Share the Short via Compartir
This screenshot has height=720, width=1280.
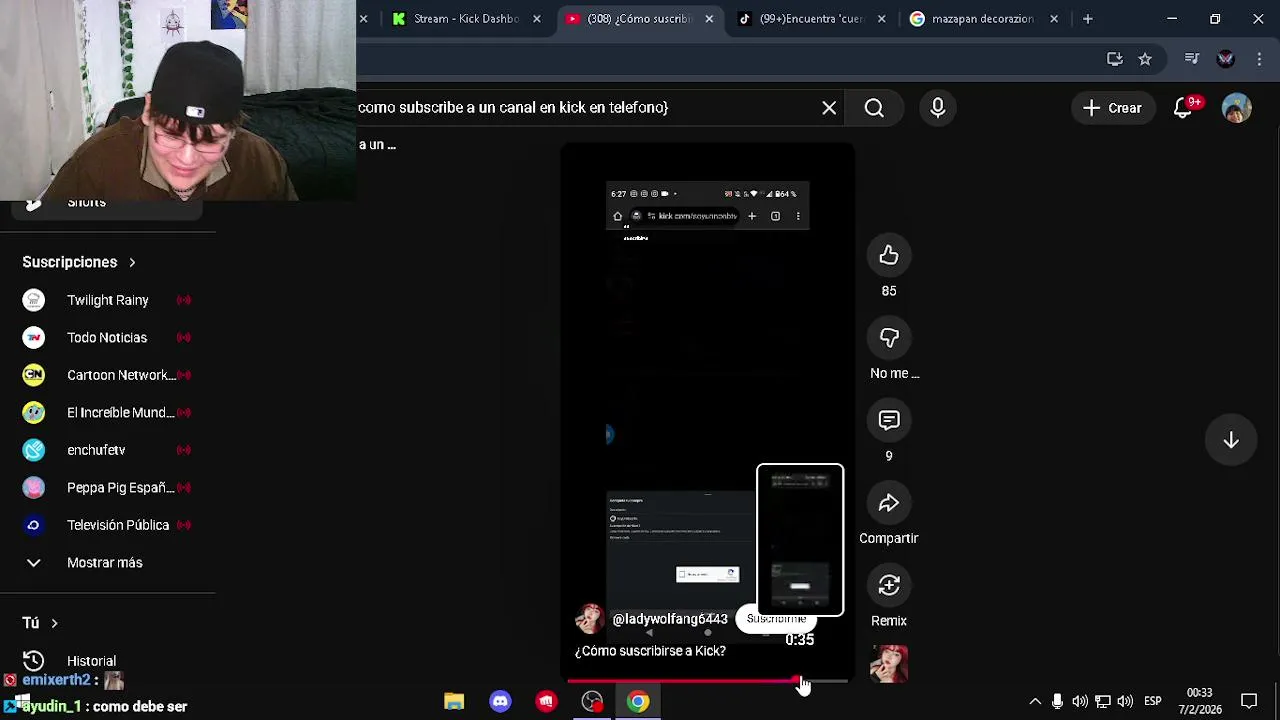pos(889,504)
